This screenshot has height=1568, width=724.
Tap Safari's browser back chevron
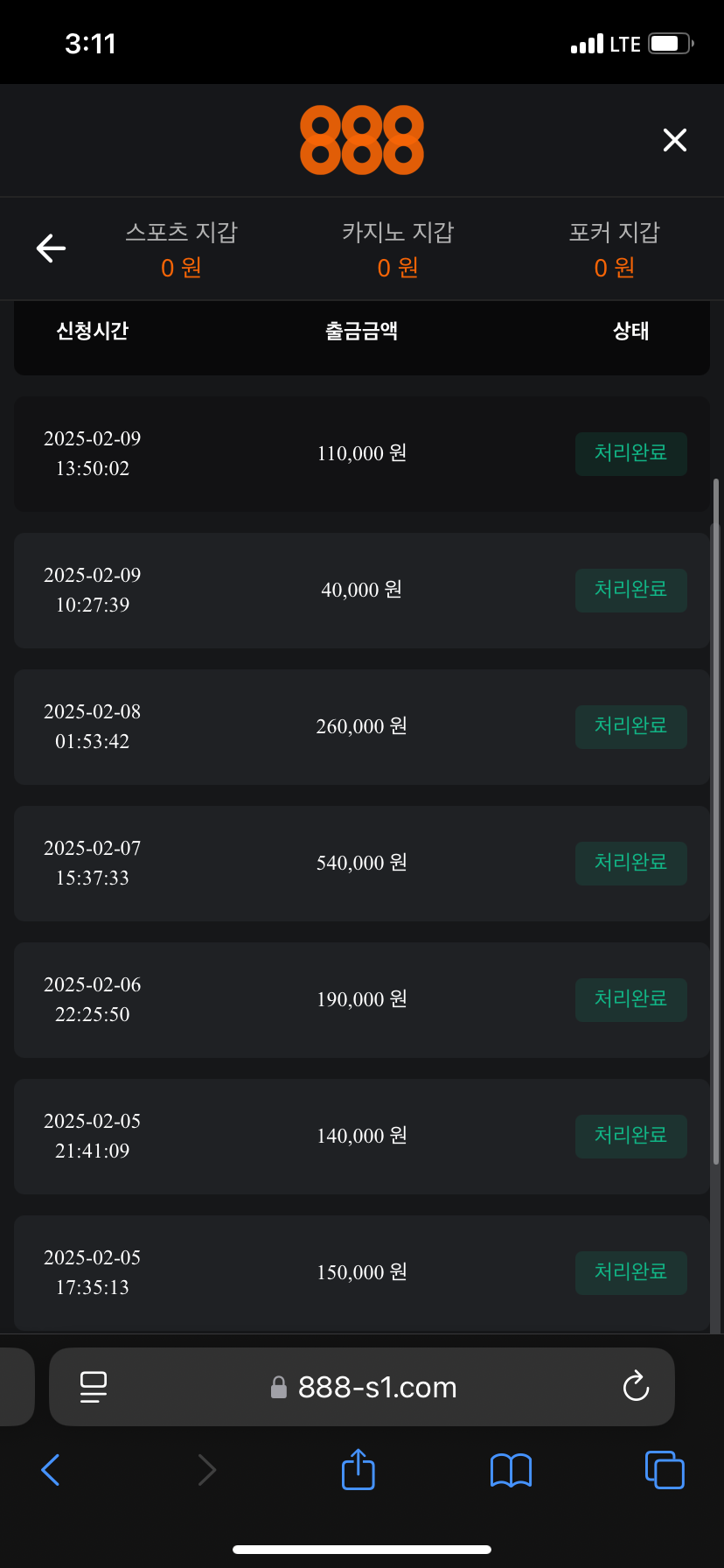51,1470
